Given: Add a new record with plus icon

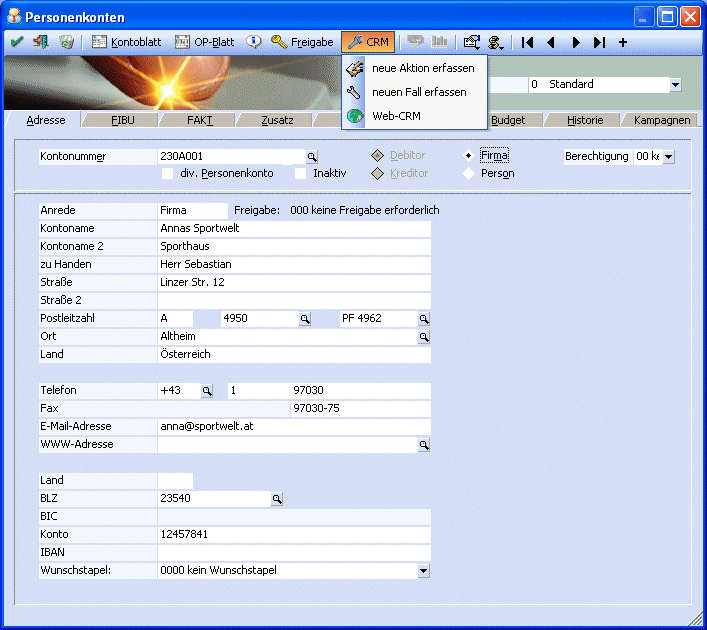Looking at the screenshot, I should [x=623, y=42].
